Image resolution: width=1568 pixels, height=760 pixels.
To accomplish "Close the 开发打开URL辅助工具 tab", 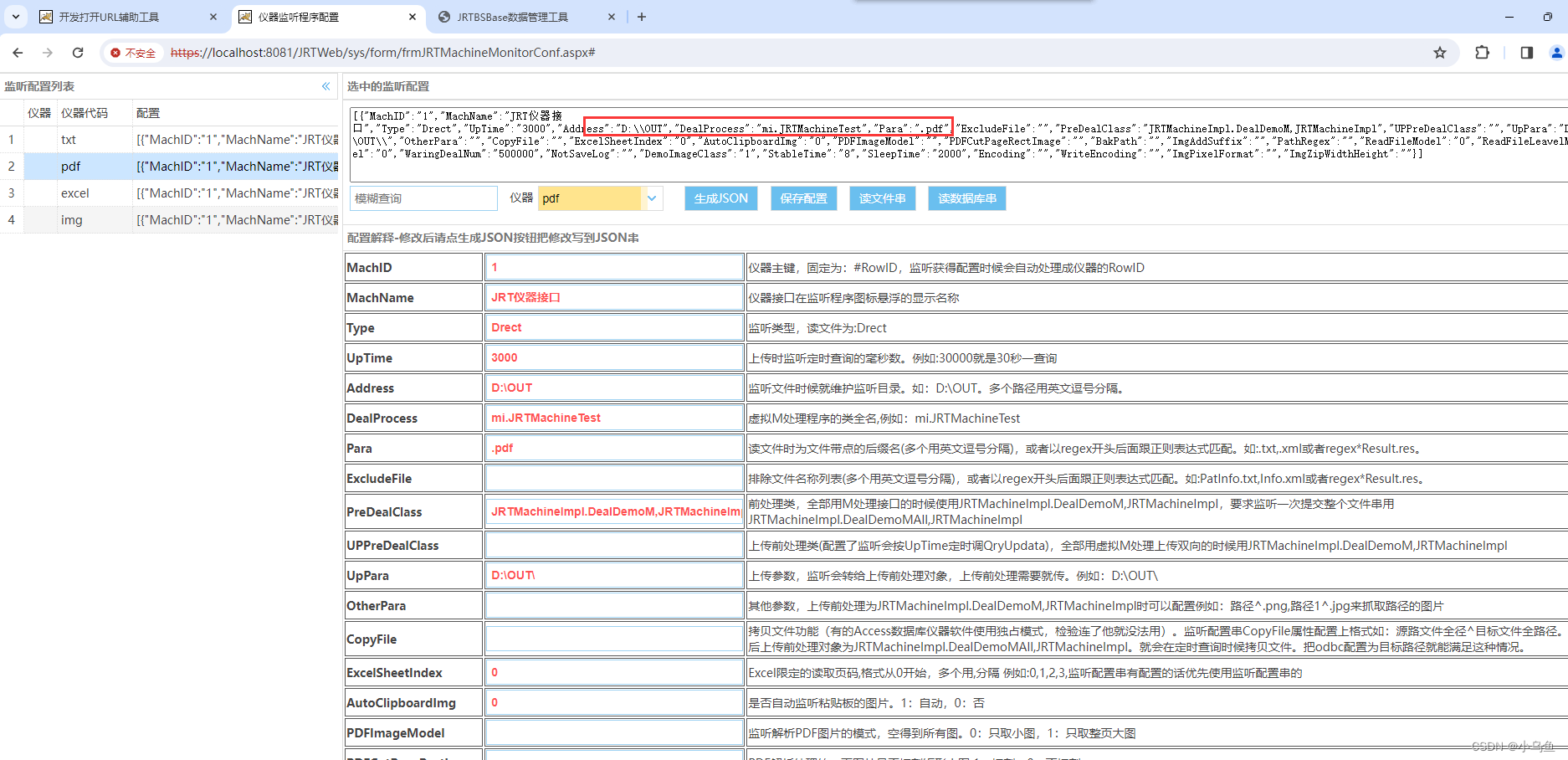I will (x=213, y=17).
